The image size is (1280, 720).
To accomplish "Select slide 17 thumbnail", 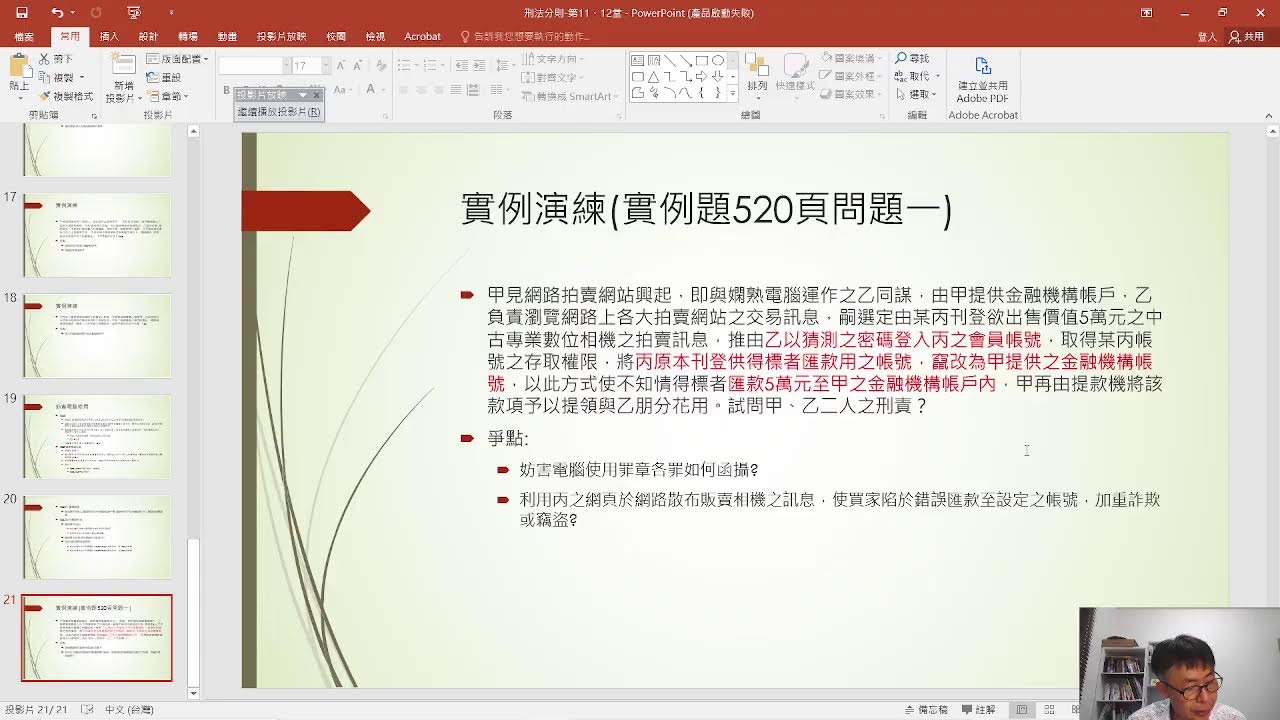I will pos(97,235).
